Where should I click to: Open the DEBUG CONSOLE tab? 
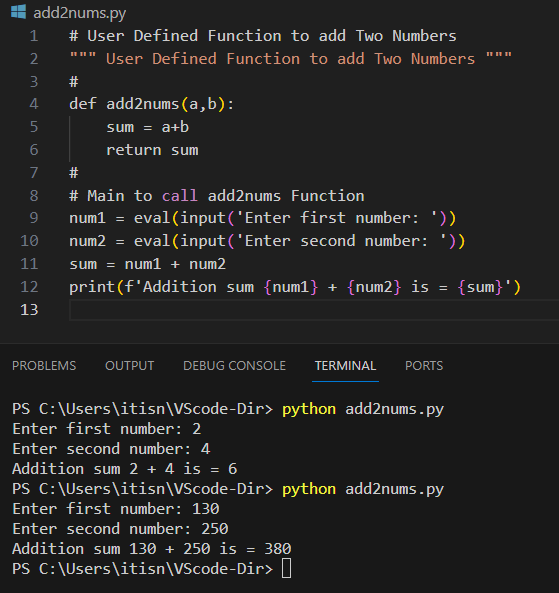pyautogui.click(x=234, y=366)
